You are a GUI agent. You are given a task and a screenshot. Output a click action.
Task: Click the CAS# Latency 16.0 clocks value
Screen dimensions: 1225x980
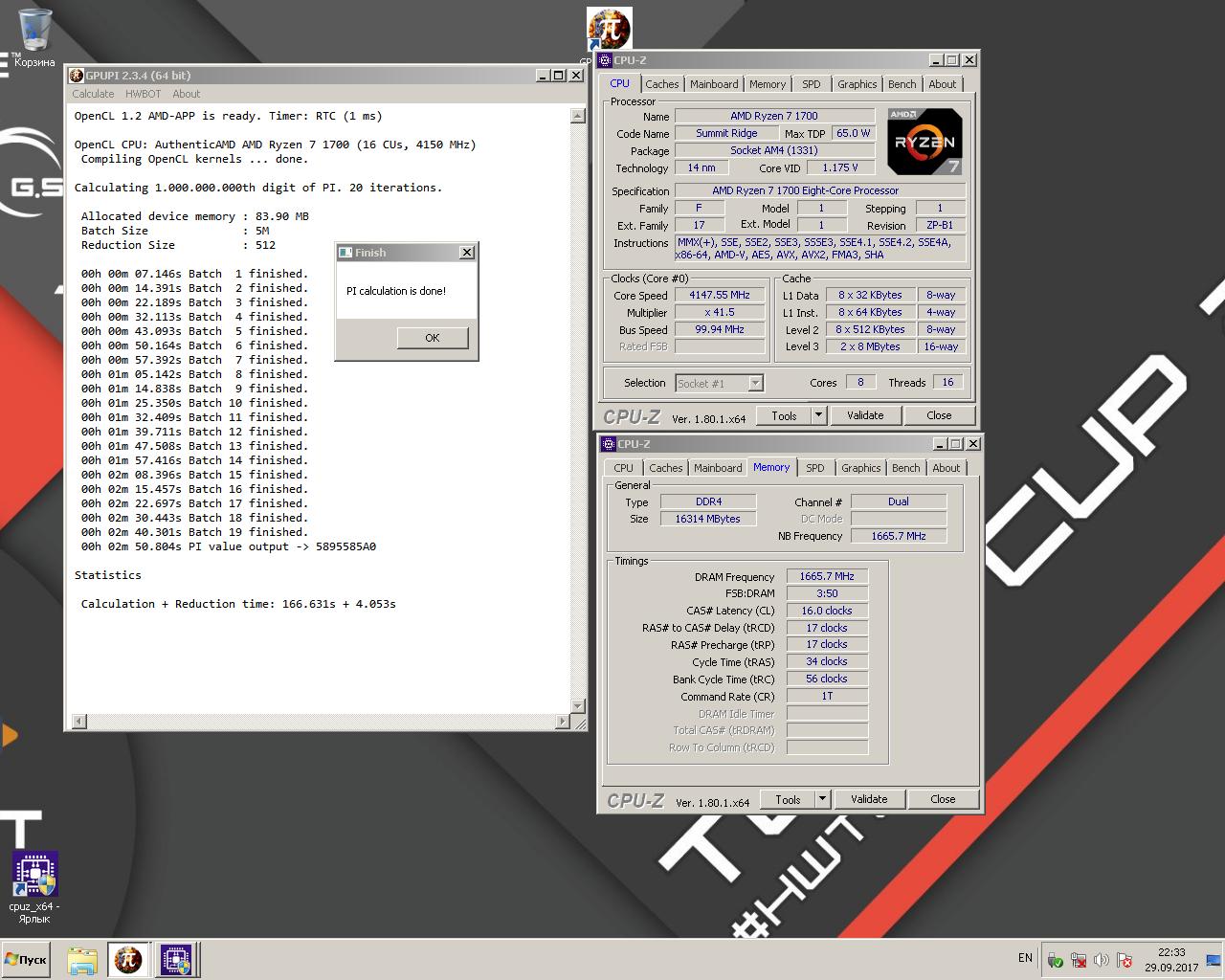coord(827,611)
